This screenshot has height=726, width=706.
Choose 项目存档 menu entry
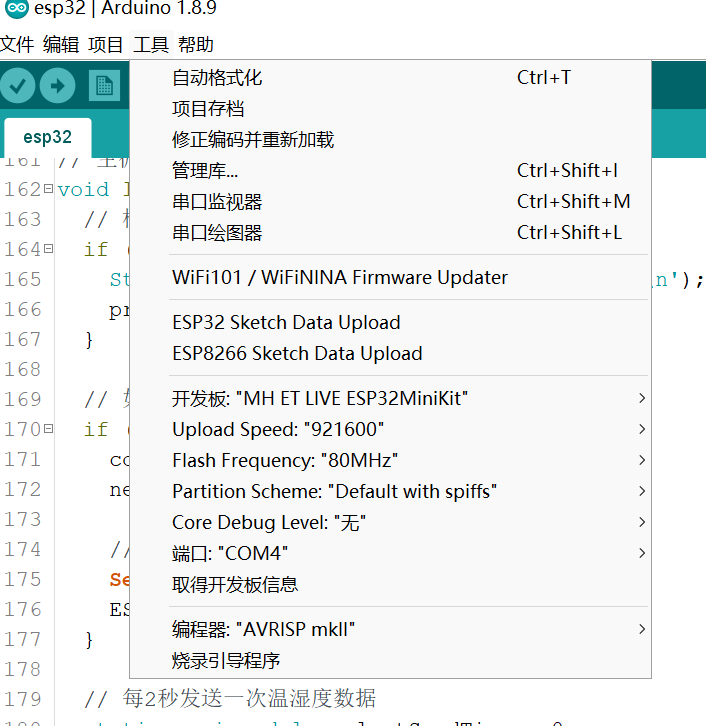(x=390, y=109)
